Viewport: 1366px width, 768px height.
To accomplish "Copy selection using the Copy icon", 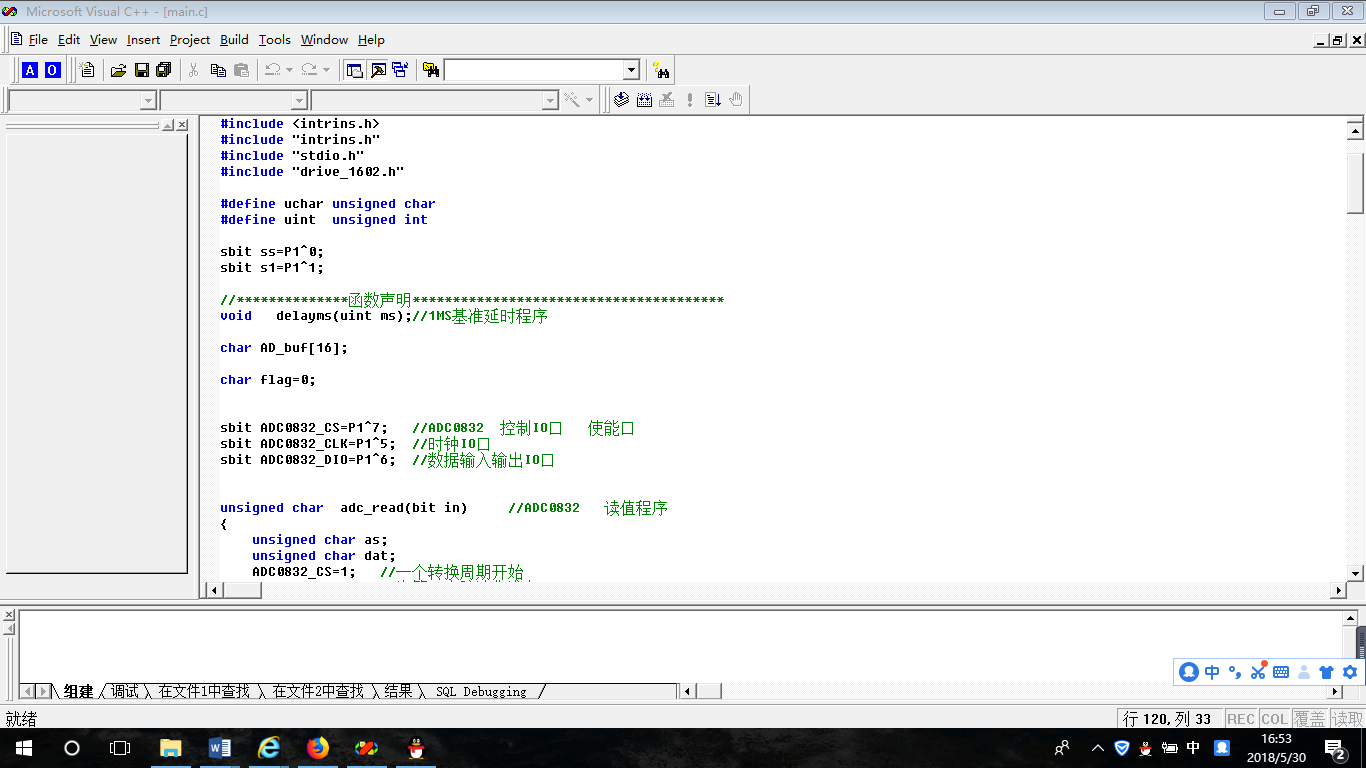I will coord(217,70).
